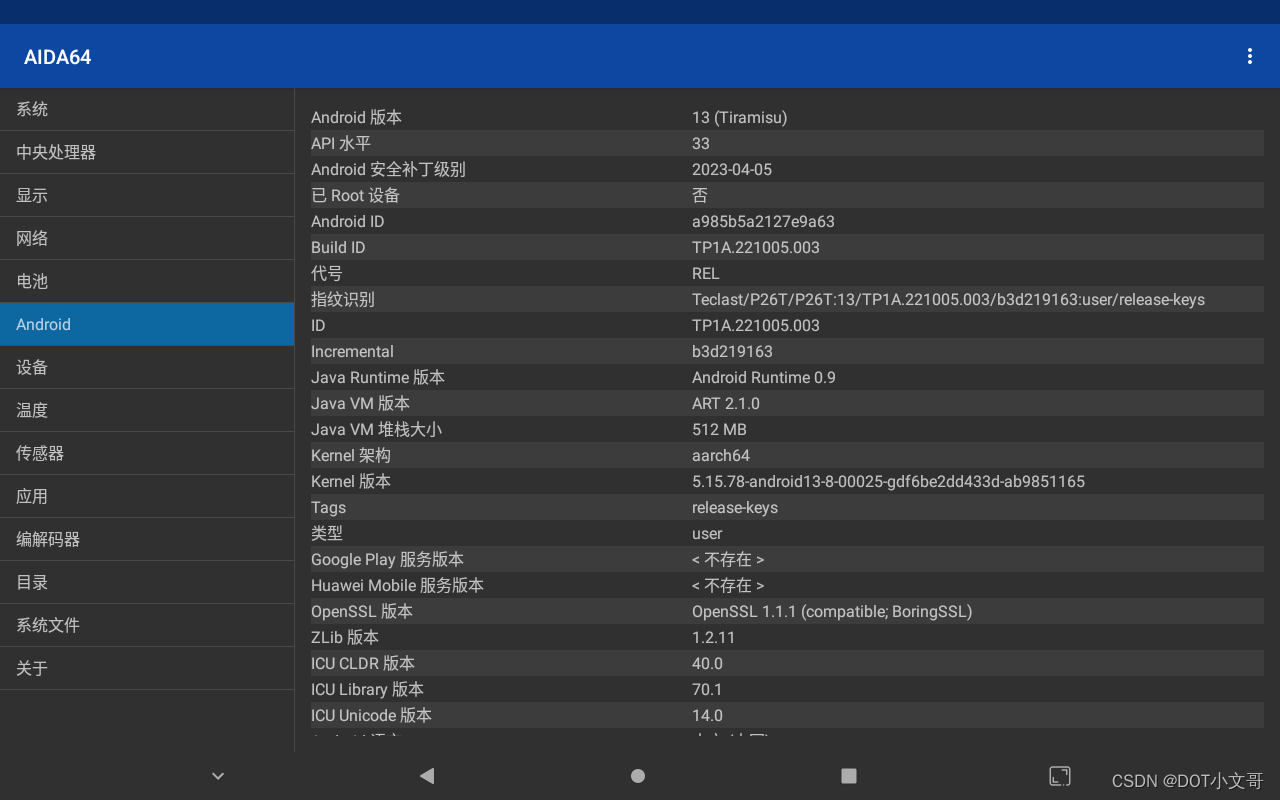
Task: Click the codename value REL
Action: (706, 273)
